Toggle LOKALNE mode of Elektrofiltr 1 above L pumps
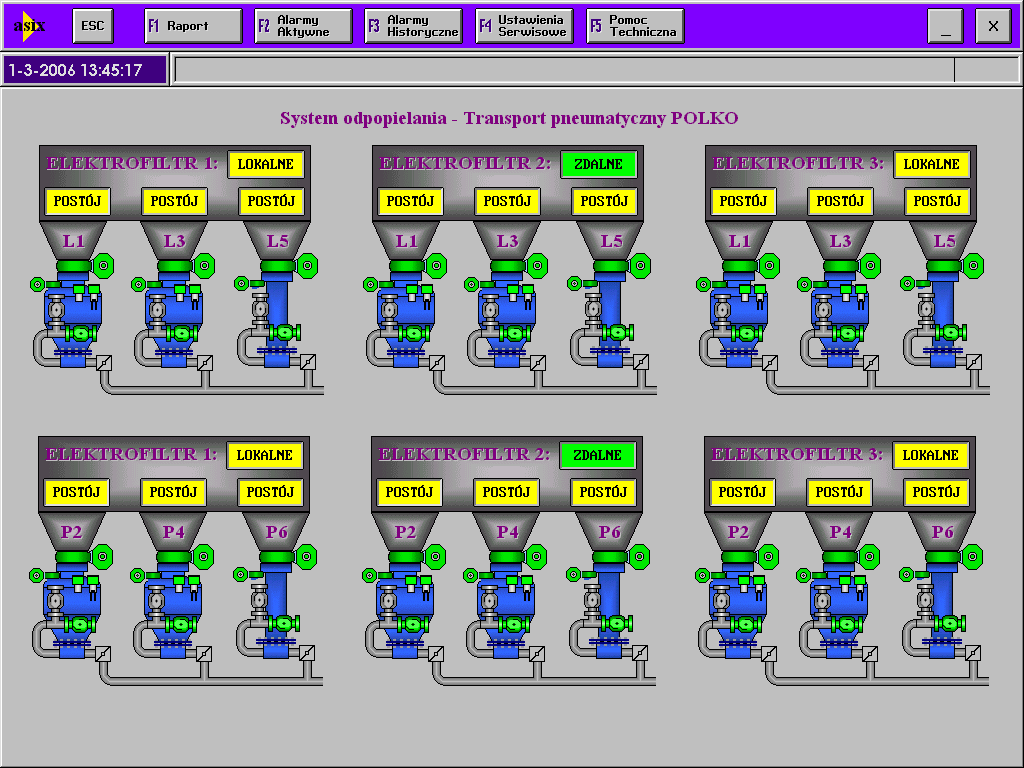Image resolution: width=1024 pixels, height=768 pixels. click(x=266, y=165)
